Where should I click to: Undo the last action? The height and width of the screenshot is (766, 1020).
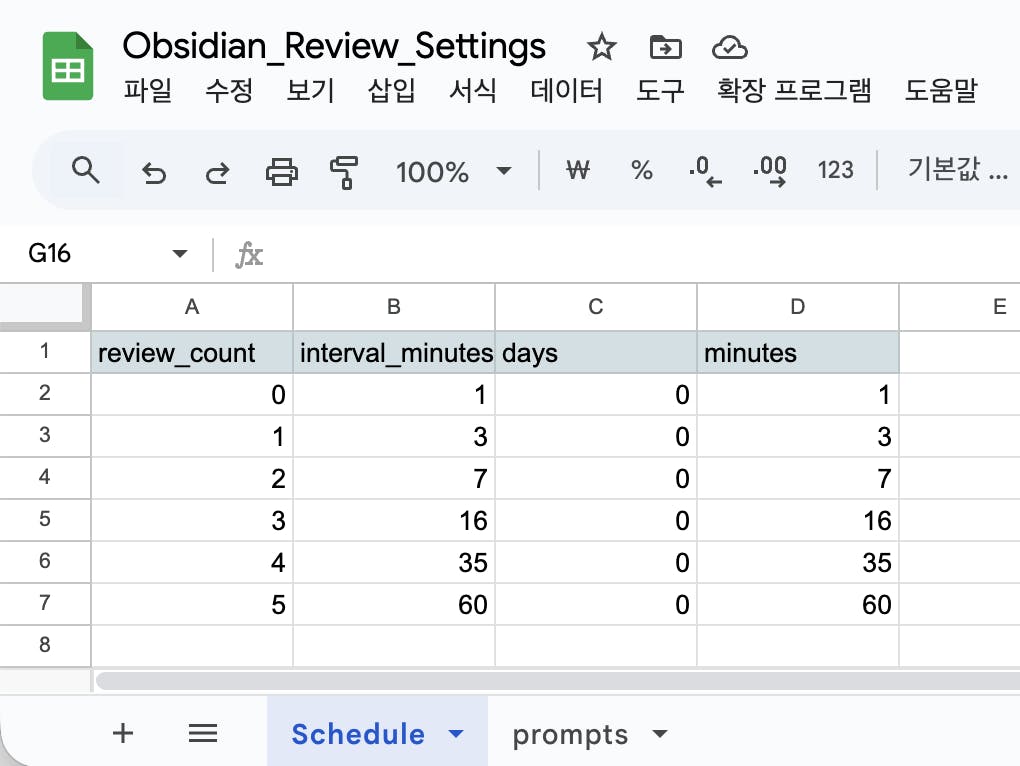tap(155, 171)
